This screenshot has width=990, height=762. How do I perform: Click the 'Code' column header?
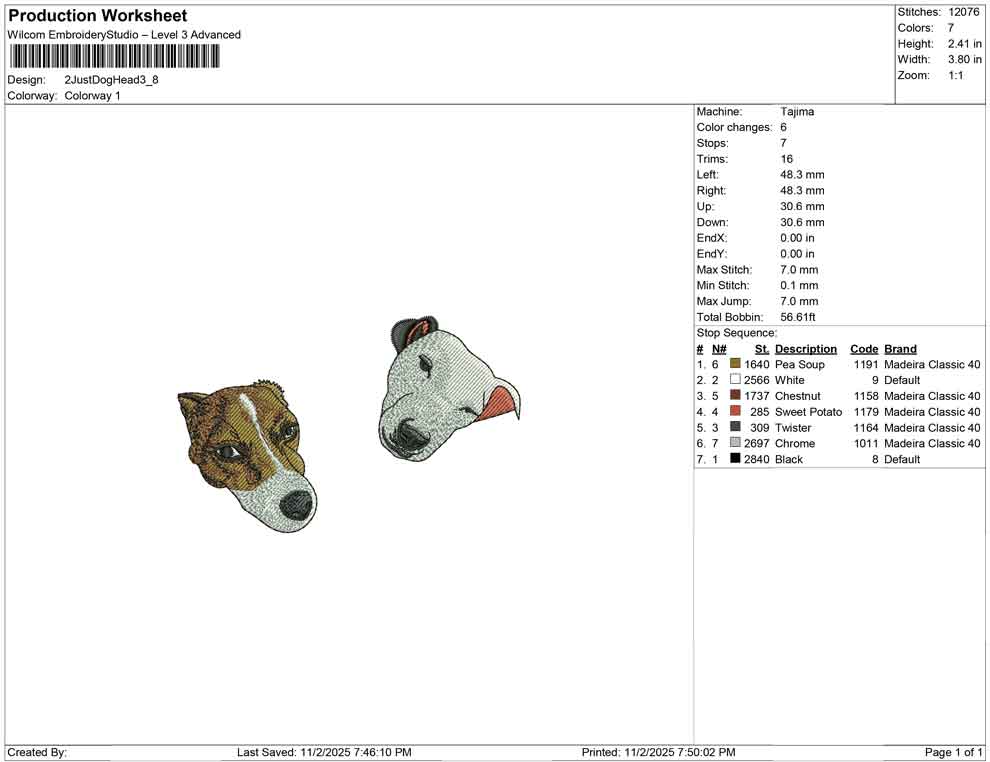(864, 349)
